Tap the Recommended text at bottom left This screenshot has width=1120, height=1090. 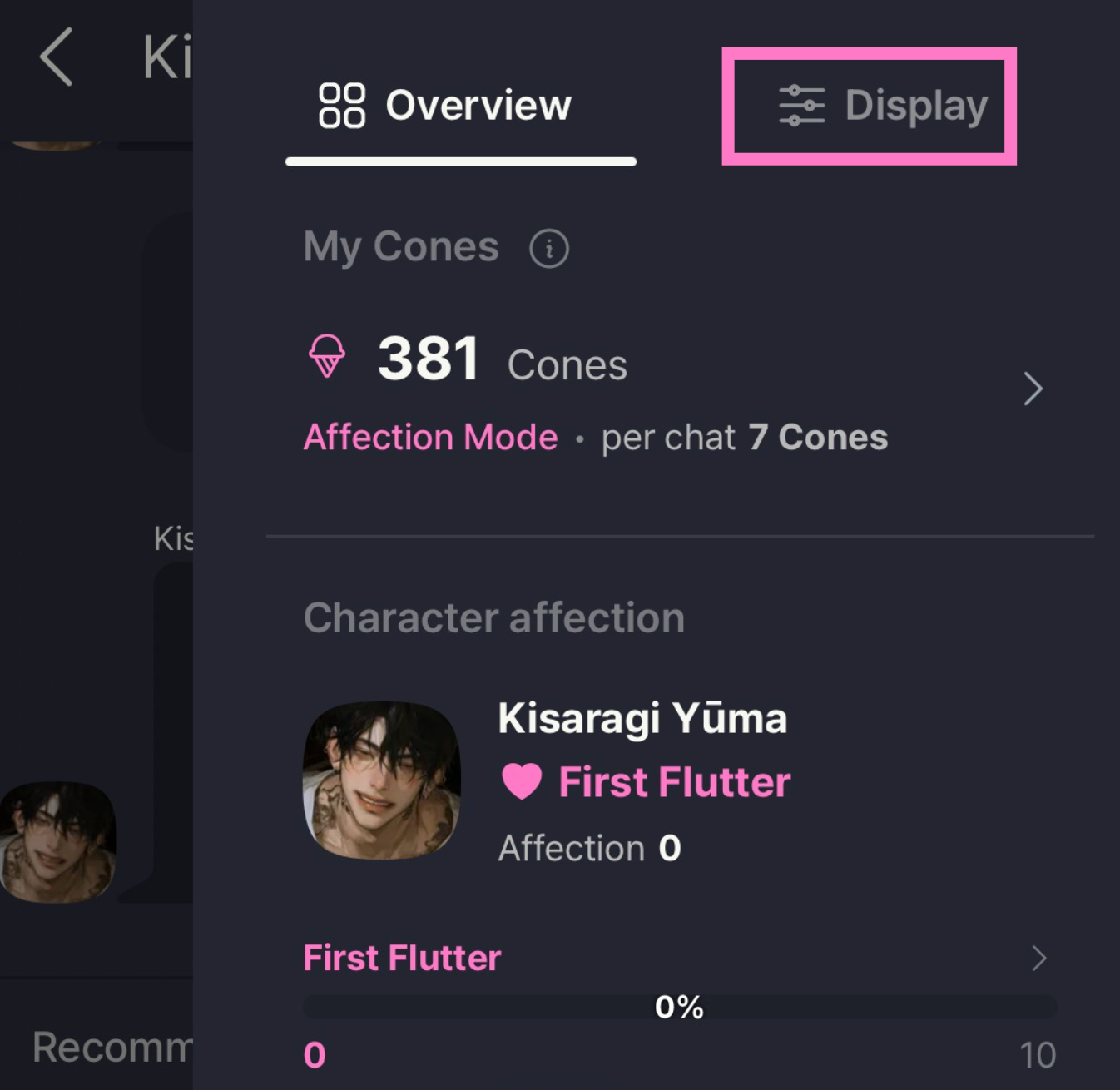[112, 1047]
